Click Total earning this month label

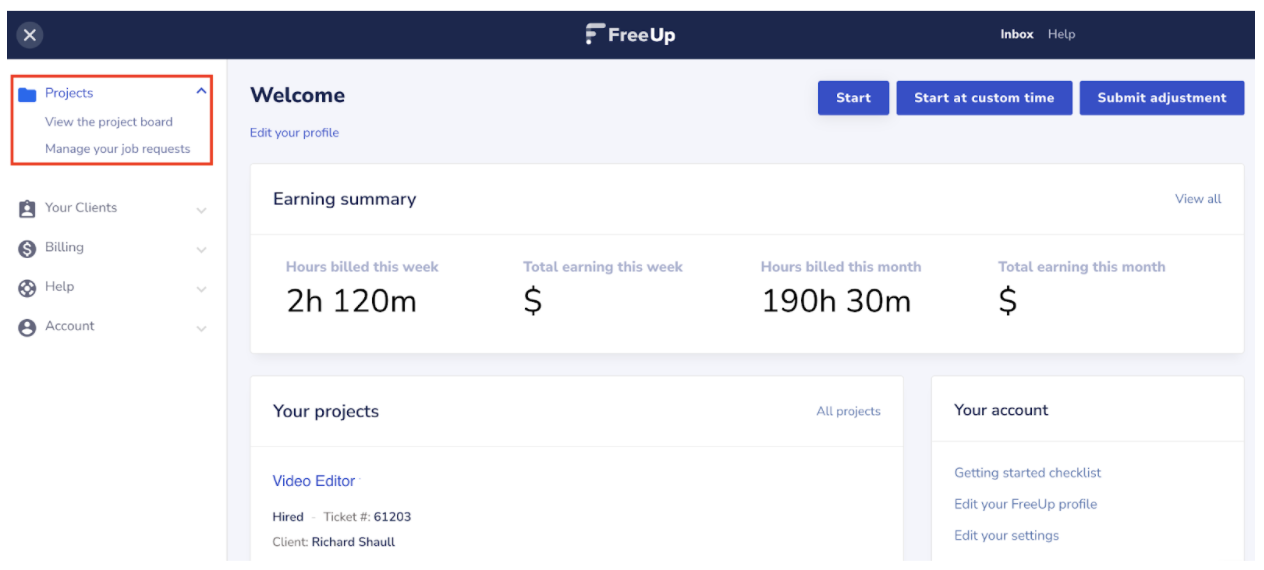click(x=1082, y=267)
